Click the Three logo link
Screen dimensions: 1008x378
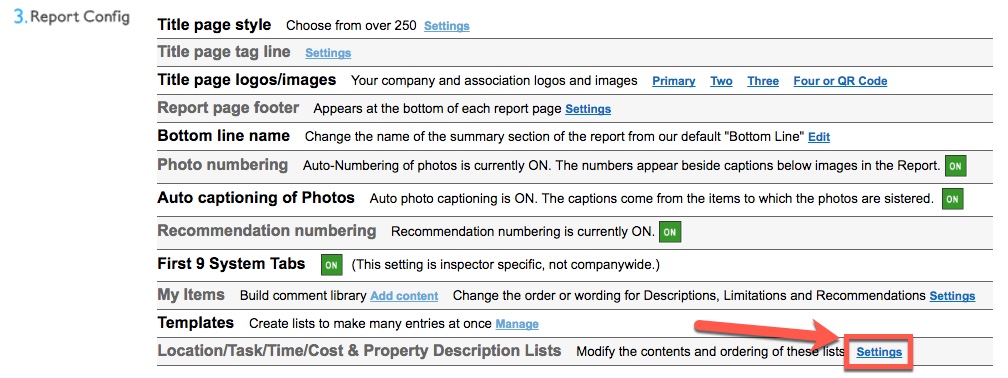[x=763, y=81]
